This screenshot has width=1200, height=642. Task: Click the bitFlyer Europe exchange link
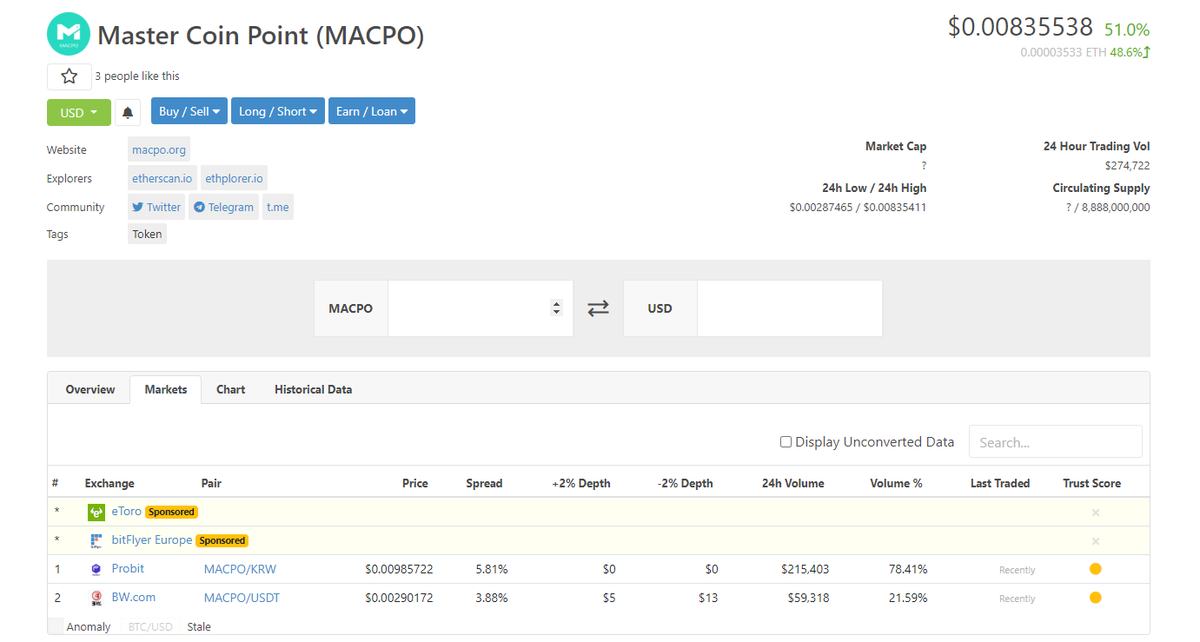(x=151, y=540)
